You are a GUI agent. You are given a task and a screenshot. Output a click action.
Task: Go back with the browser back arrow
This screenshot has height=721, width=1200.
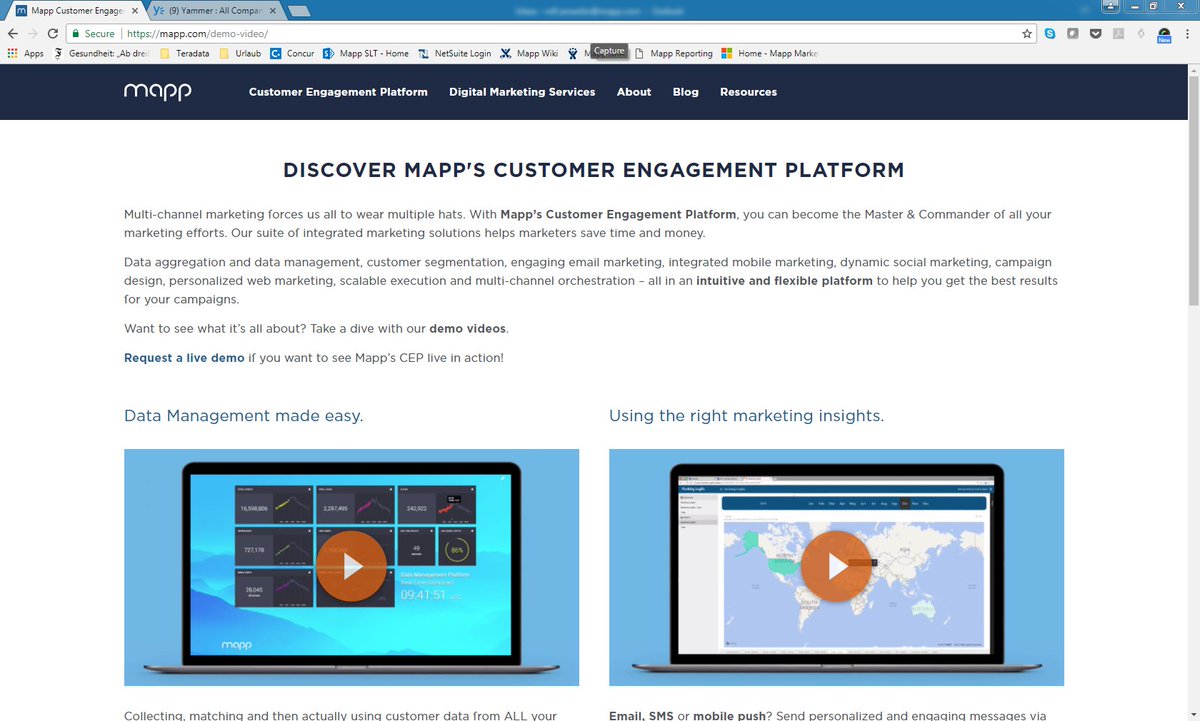click(x=13, y=33)
